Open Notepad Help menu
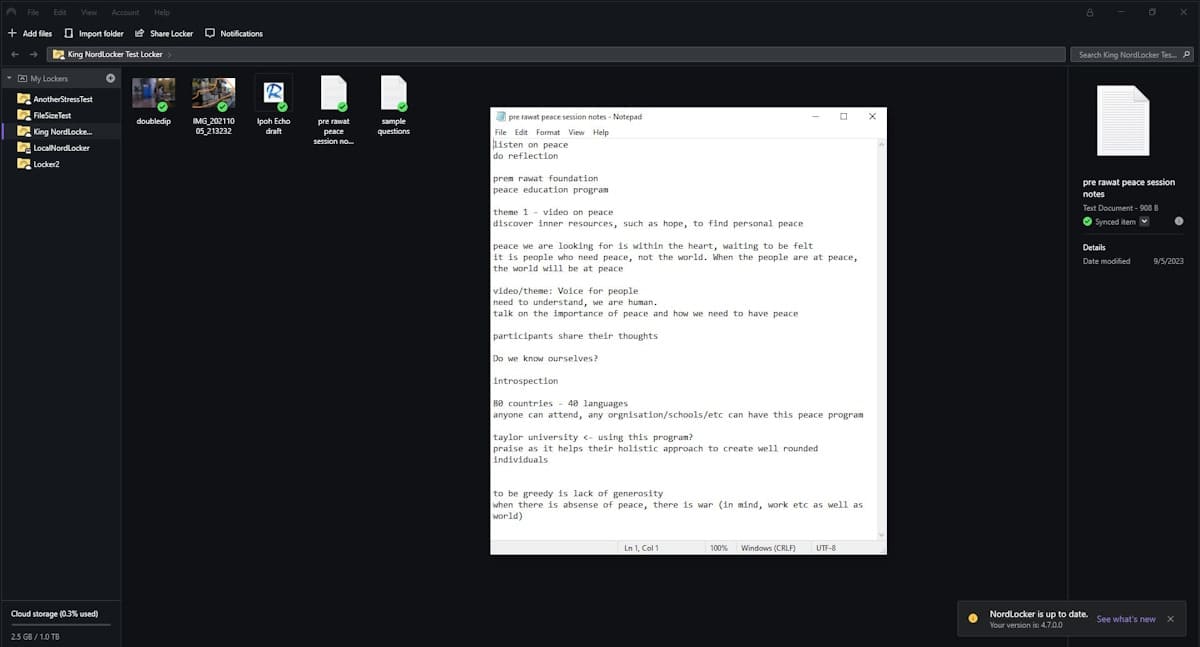The image size is (1200, 647). coord(601,132)
